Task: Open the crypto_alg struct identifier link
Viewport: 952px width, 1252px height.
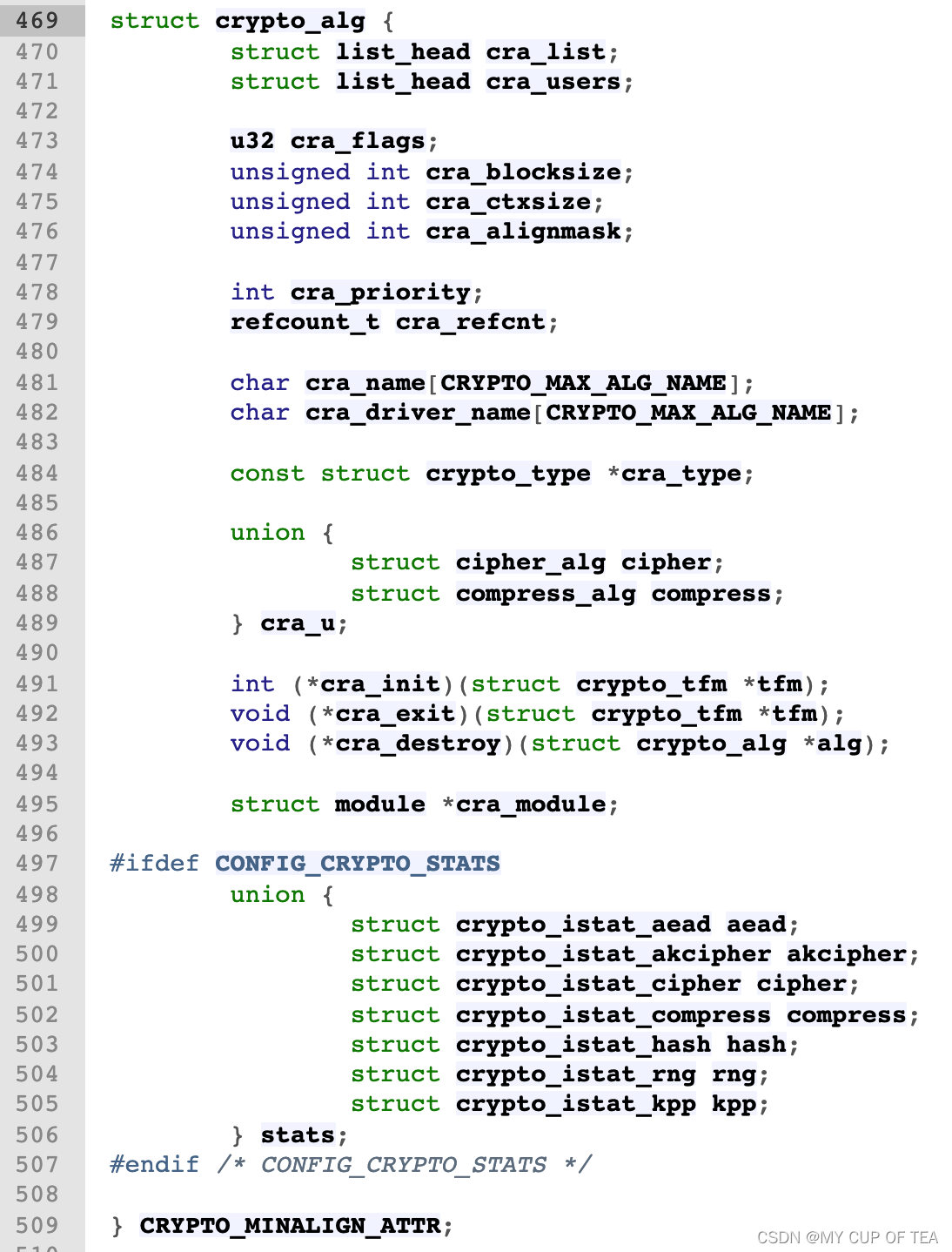Action: tap(291, 21)
